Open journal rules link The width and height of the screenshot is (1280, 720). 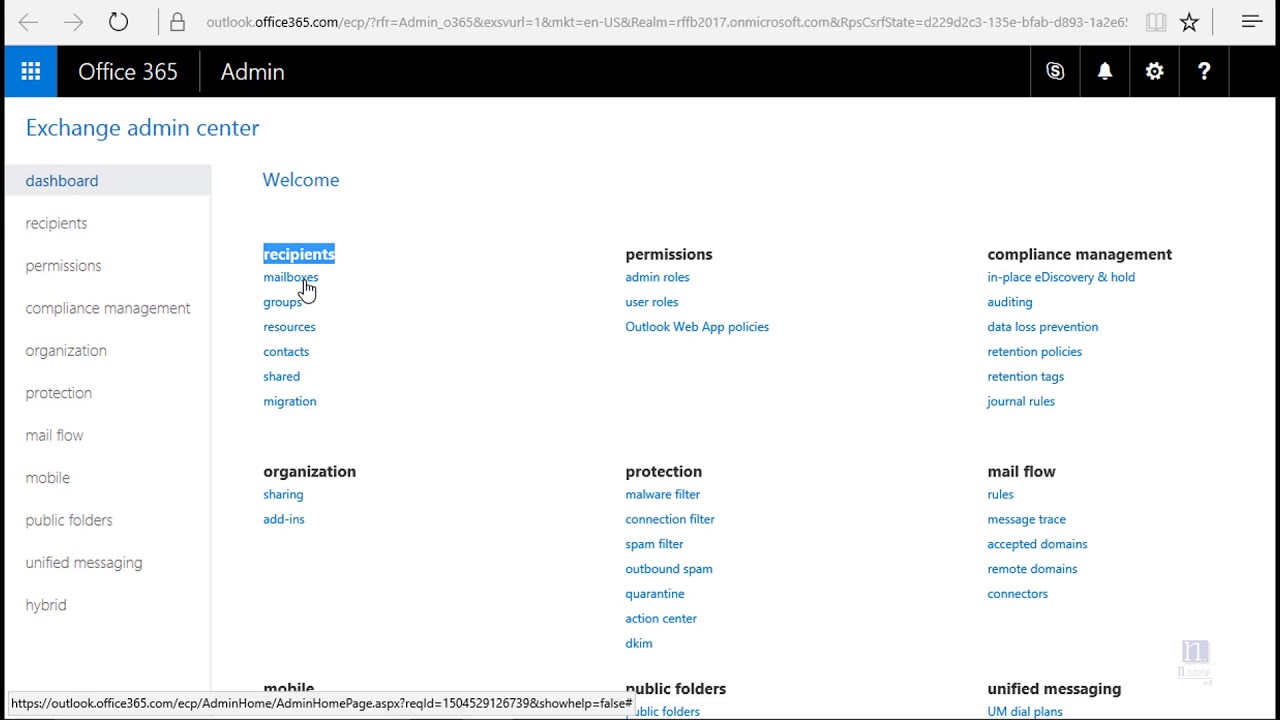click(1021, 401)
